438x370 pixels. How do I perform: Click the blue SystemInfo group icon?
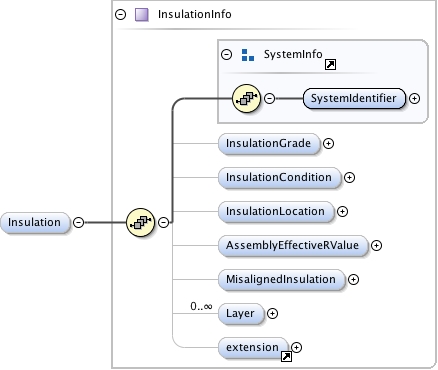point(248,55)
